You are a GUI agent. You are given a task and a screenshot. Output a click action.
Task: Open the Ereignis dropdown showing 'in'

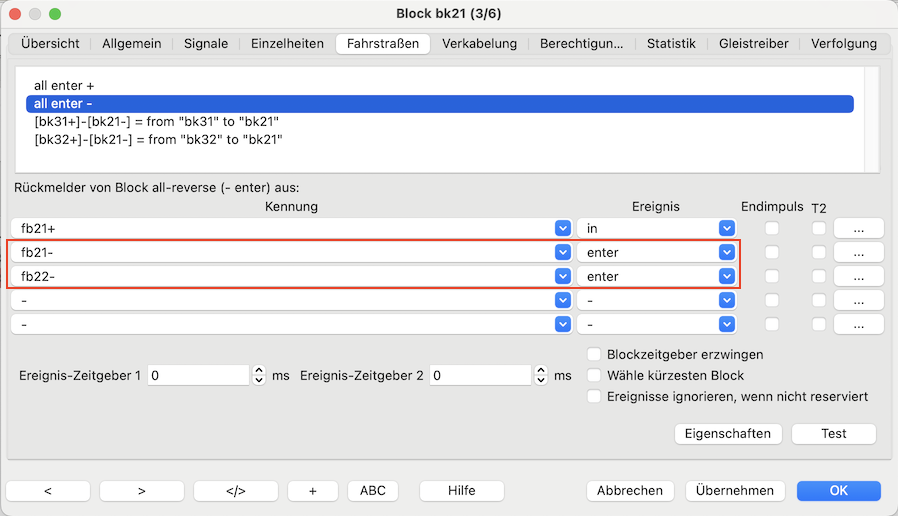[727, 228]
